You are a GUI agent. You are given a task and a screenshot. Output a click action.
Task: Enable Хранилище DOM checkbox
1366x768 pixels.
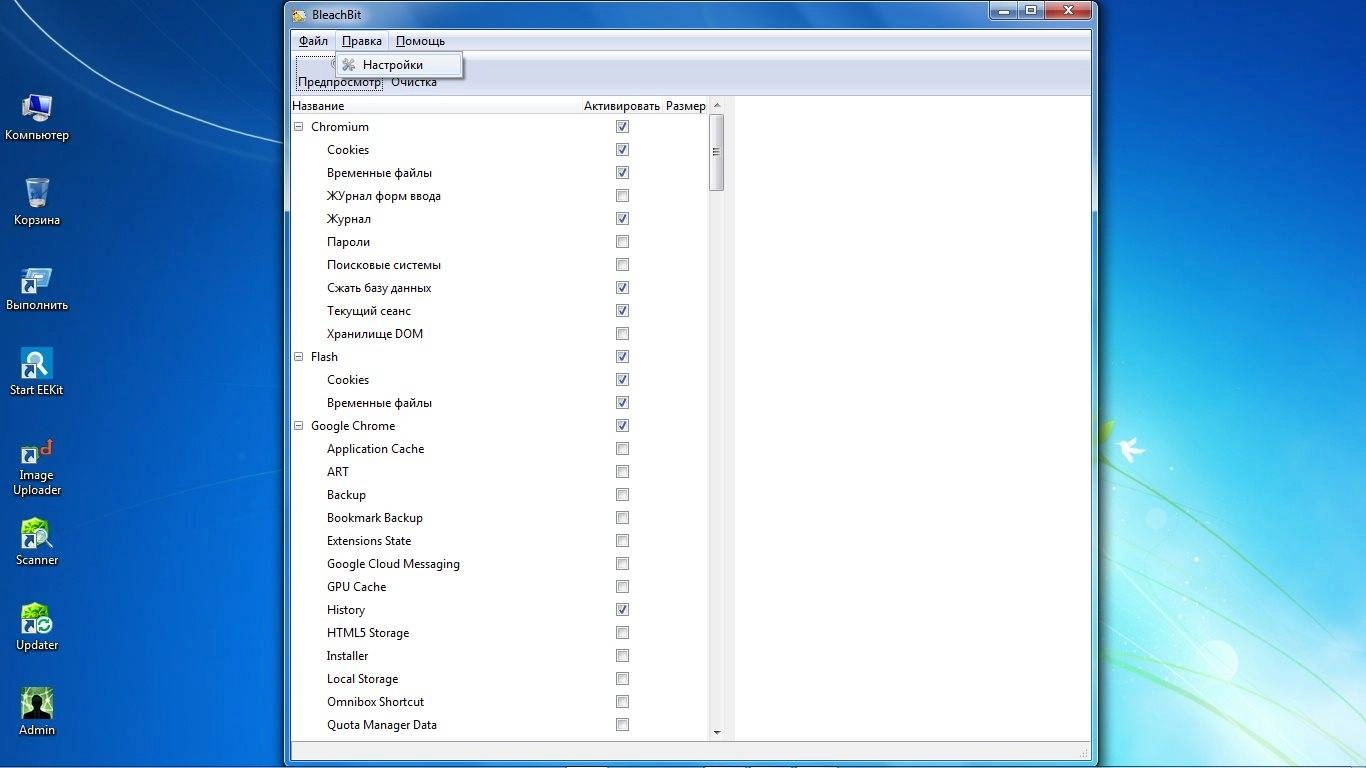(x=622, y=334)
